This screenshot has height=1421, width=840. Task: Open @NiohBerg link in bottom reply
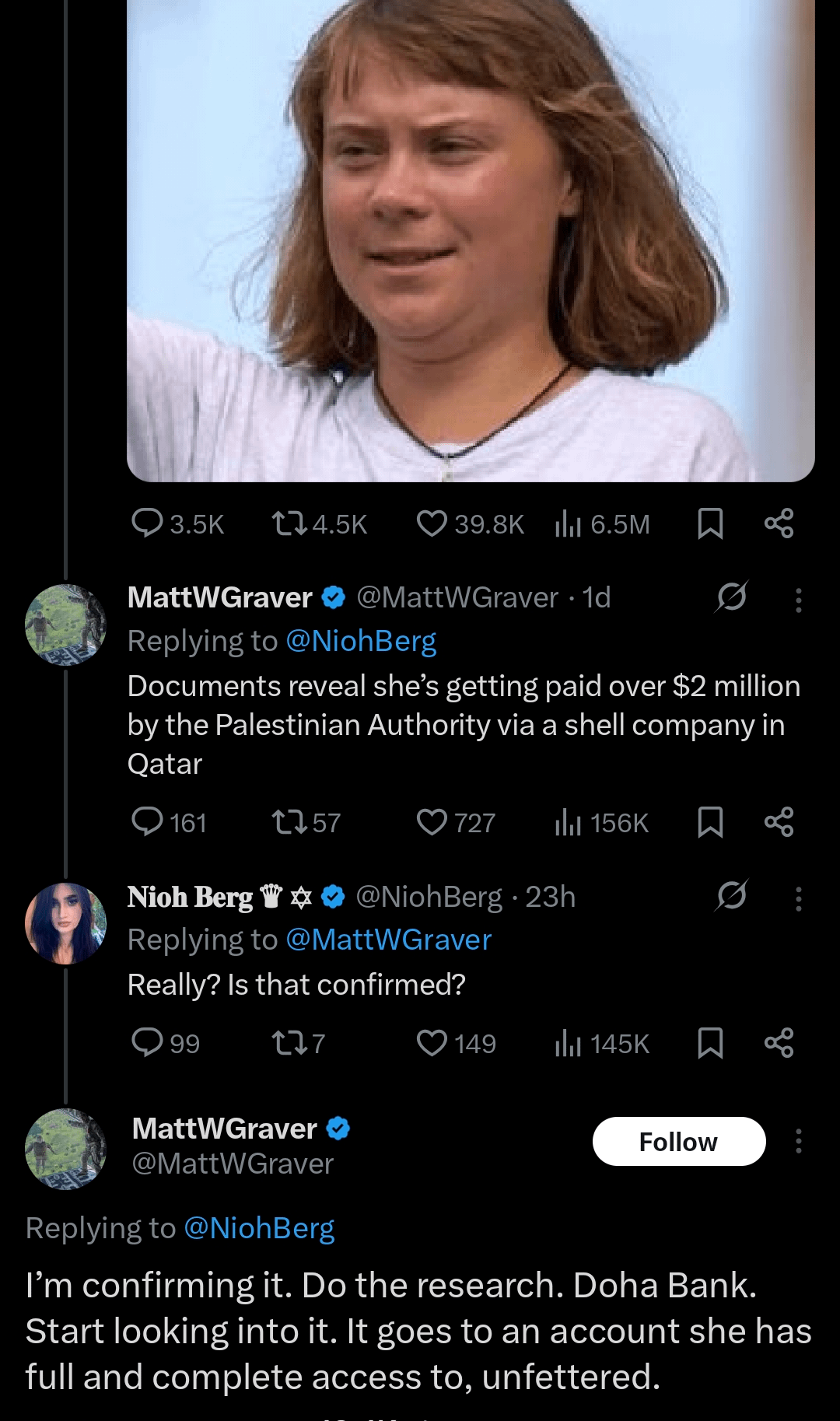coord(259,1228)
